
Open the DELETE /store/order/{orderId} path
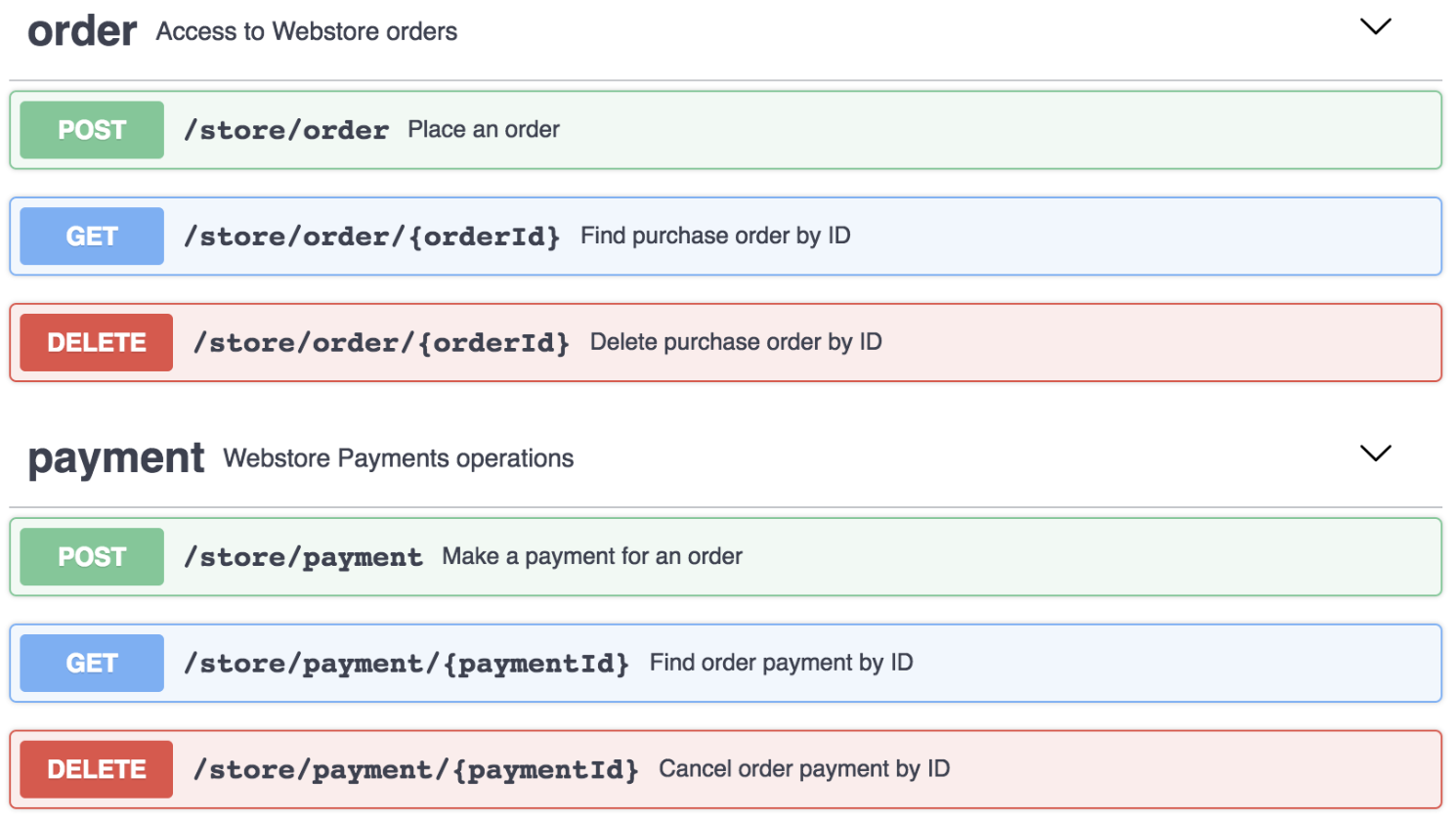(x=381, y=343)
